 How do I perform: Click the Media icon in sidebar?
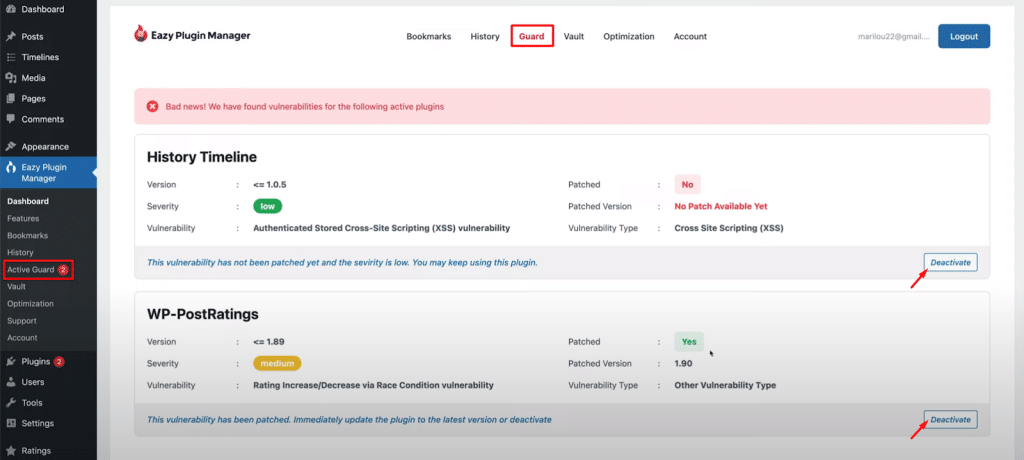10,78
